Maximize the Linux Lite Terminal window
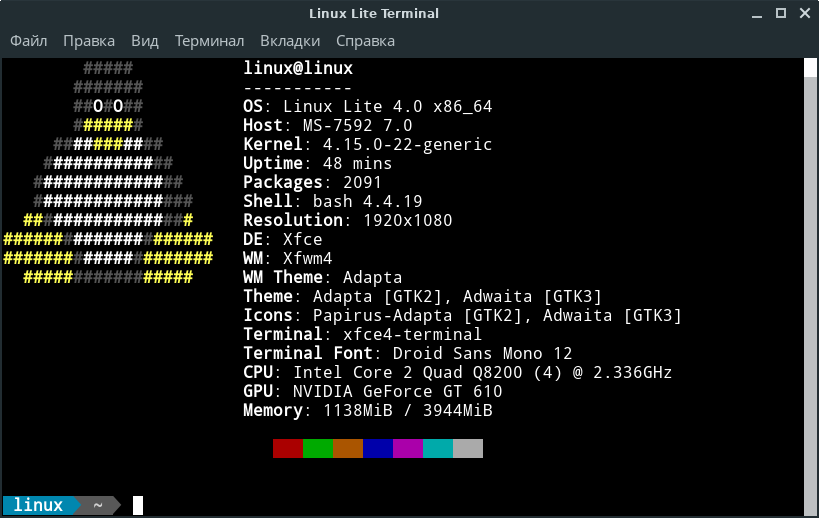819x518 pixels. coord(781,13)
